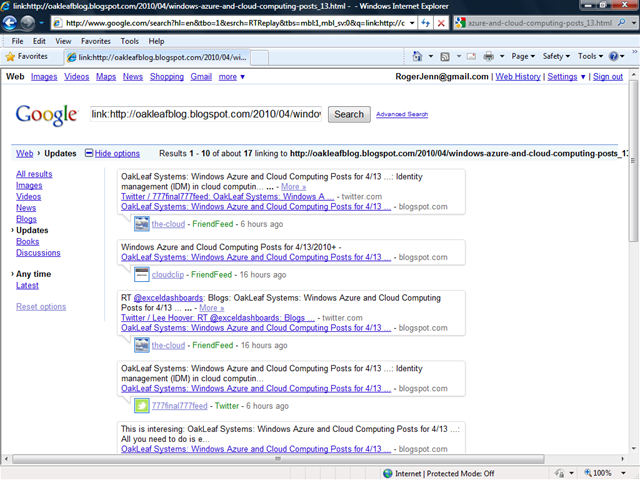Click the @exceldashboards mention link

pos(168,298)
